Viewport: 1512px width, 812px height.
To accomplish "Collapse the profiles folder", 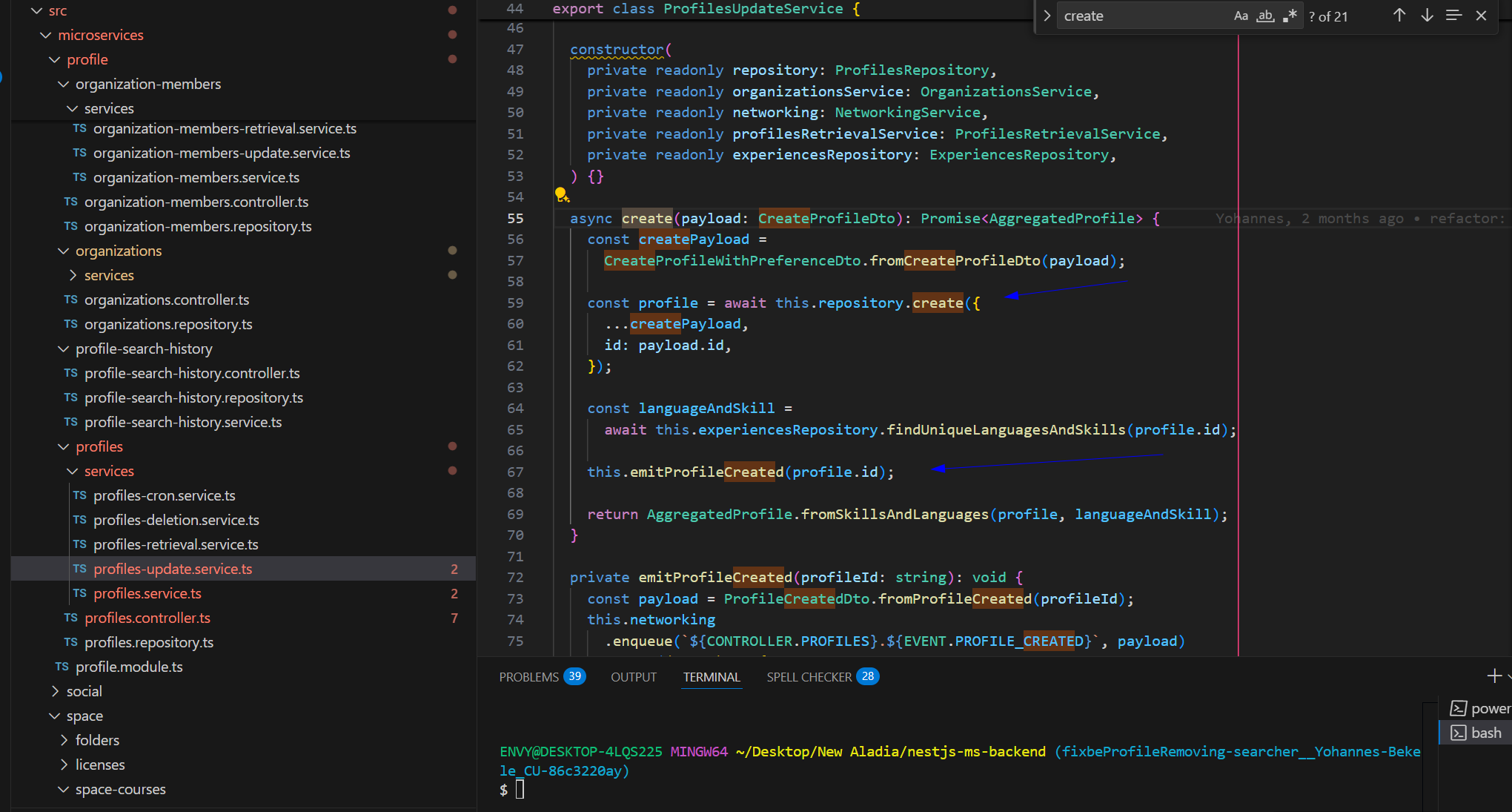I will (x=64, y=446).
